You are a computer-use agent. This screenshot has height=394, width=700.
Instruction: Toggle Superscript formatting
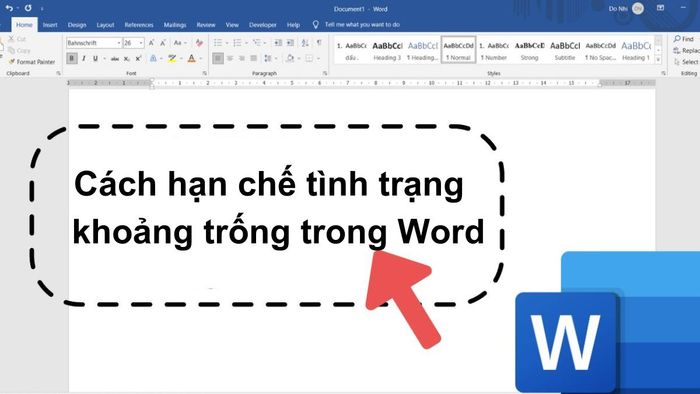click(x=138, y=58)
